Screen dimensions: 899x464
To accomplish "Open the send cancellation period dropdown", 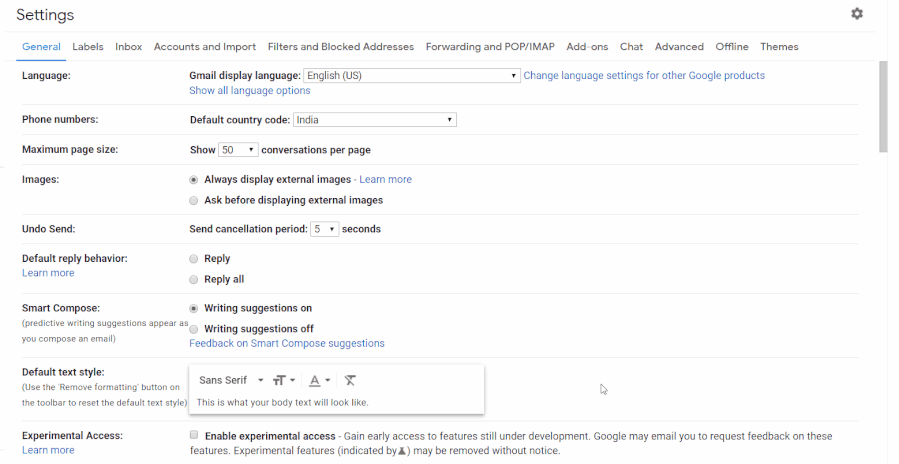I will [324, 229].
